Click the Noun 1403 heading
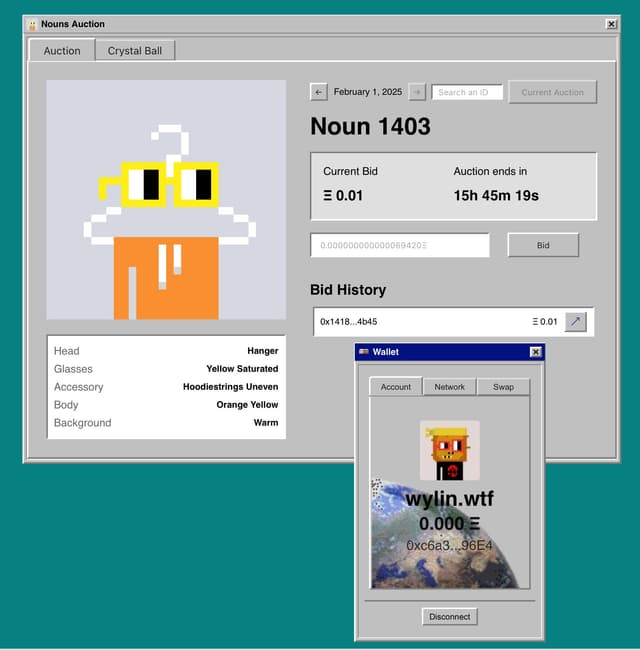 (371, 126)
